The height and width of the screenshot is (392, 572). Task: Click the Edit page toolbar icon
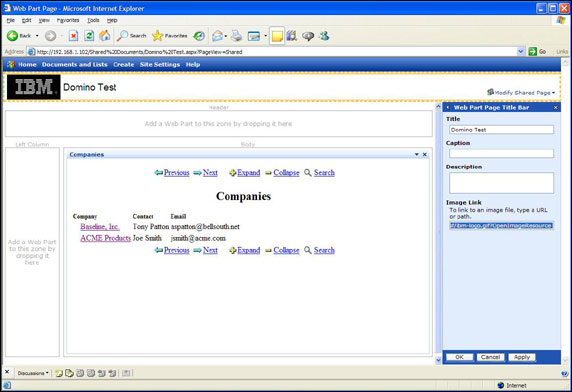click(254, 36)
